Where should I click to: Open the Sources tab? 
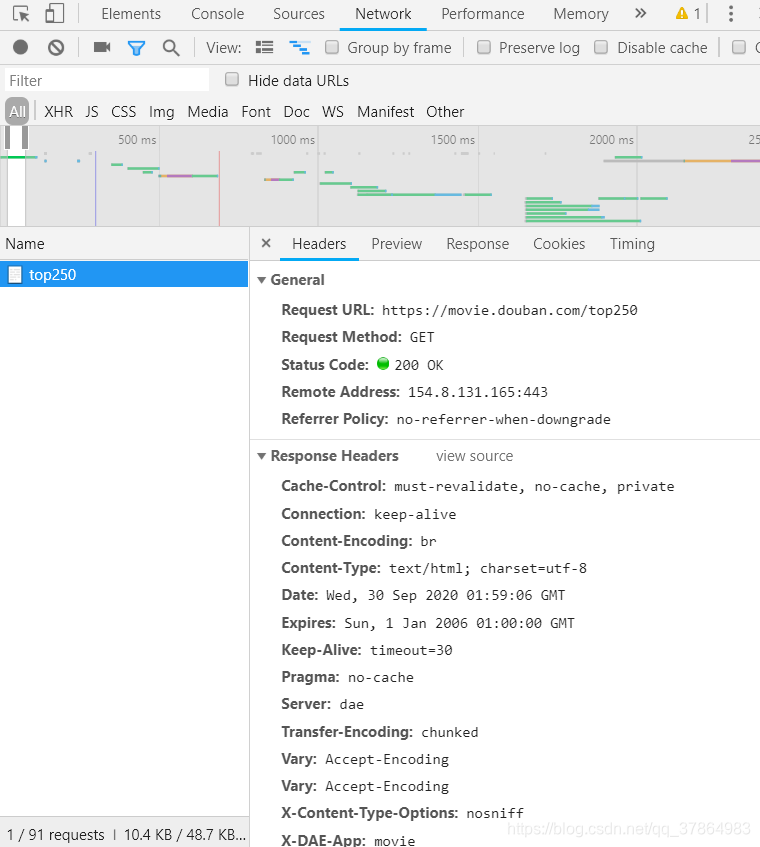pyautogui.click(x=299, y=14)
